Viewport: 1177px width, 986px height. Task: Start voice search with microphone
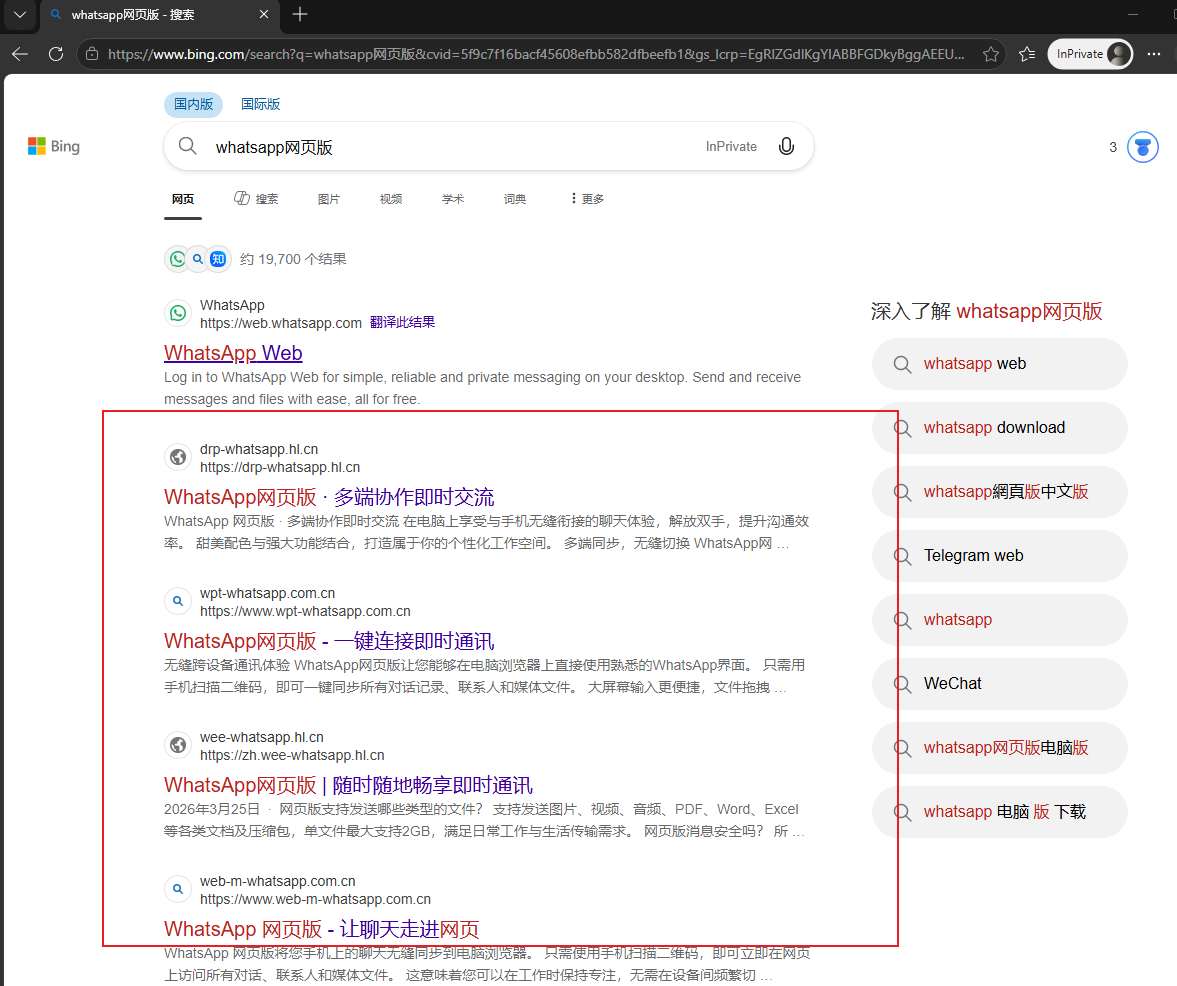point(786,146)
